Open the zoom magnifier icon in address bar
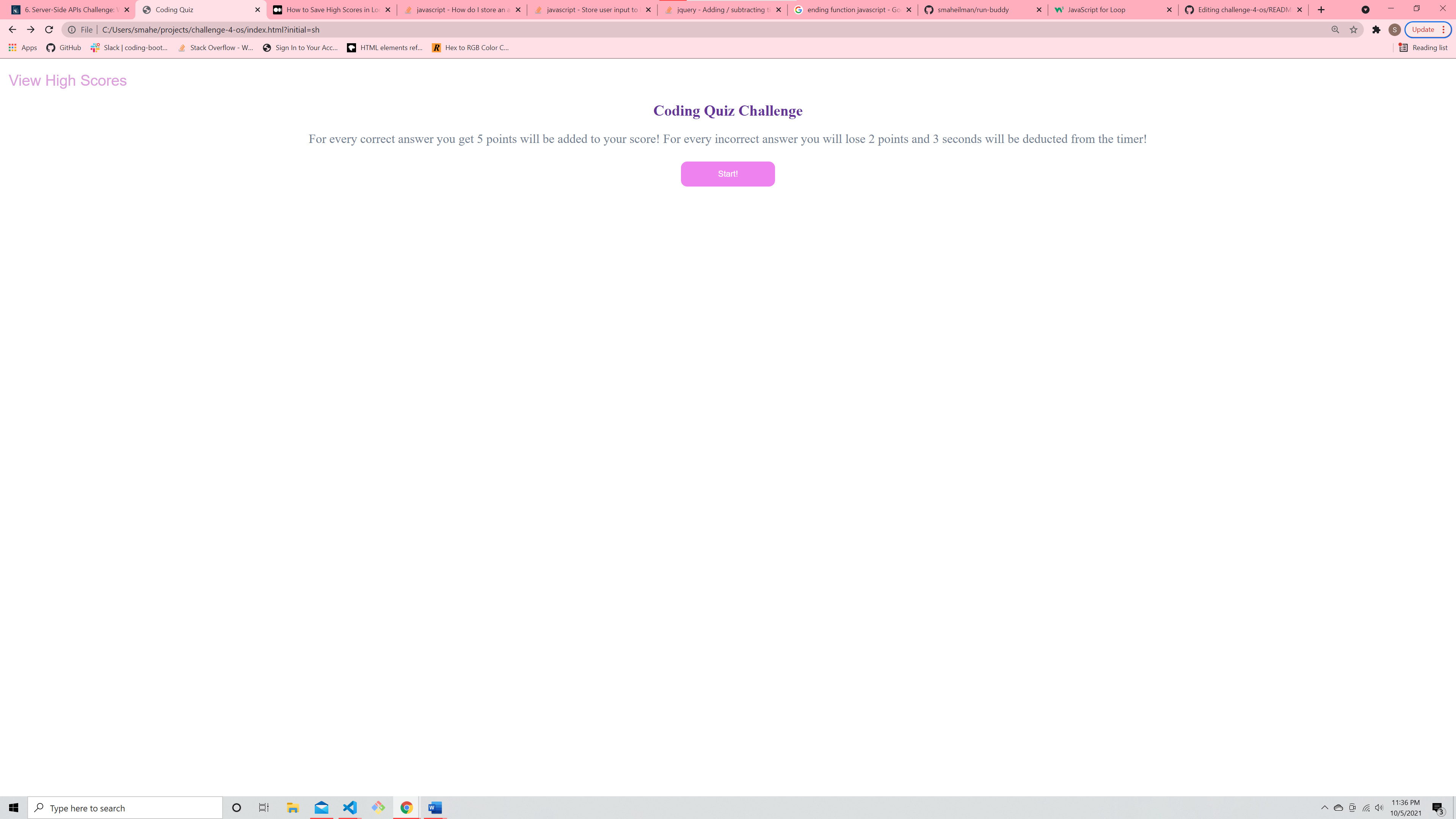 click(x=1335, y=30)
